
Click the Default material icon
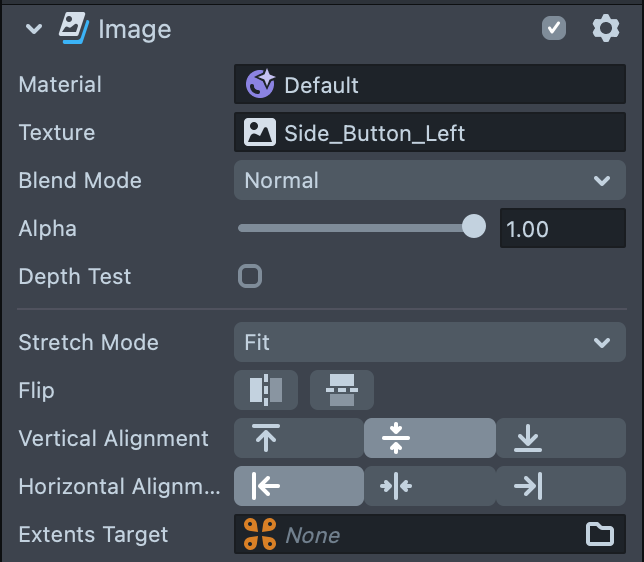coord(261,85)
